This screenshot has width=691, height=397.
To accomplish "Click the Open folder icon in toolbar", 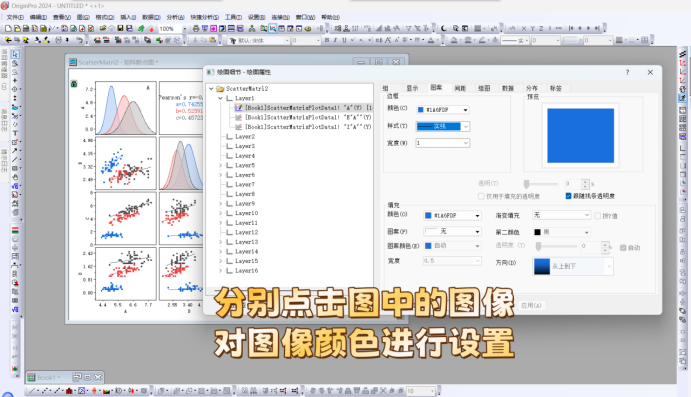I will coord(103,29).
